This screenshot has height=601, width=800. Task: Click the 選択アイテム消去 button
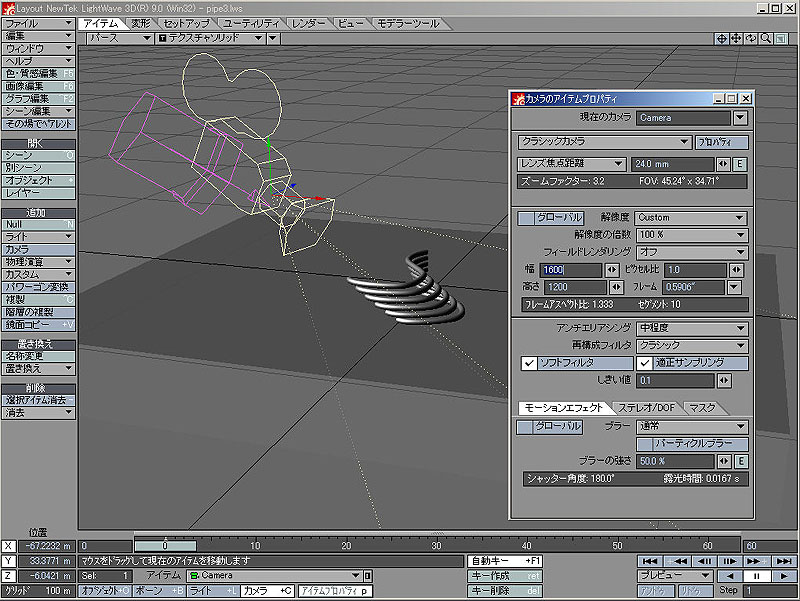pyautogui.click(x=38, y=400)
